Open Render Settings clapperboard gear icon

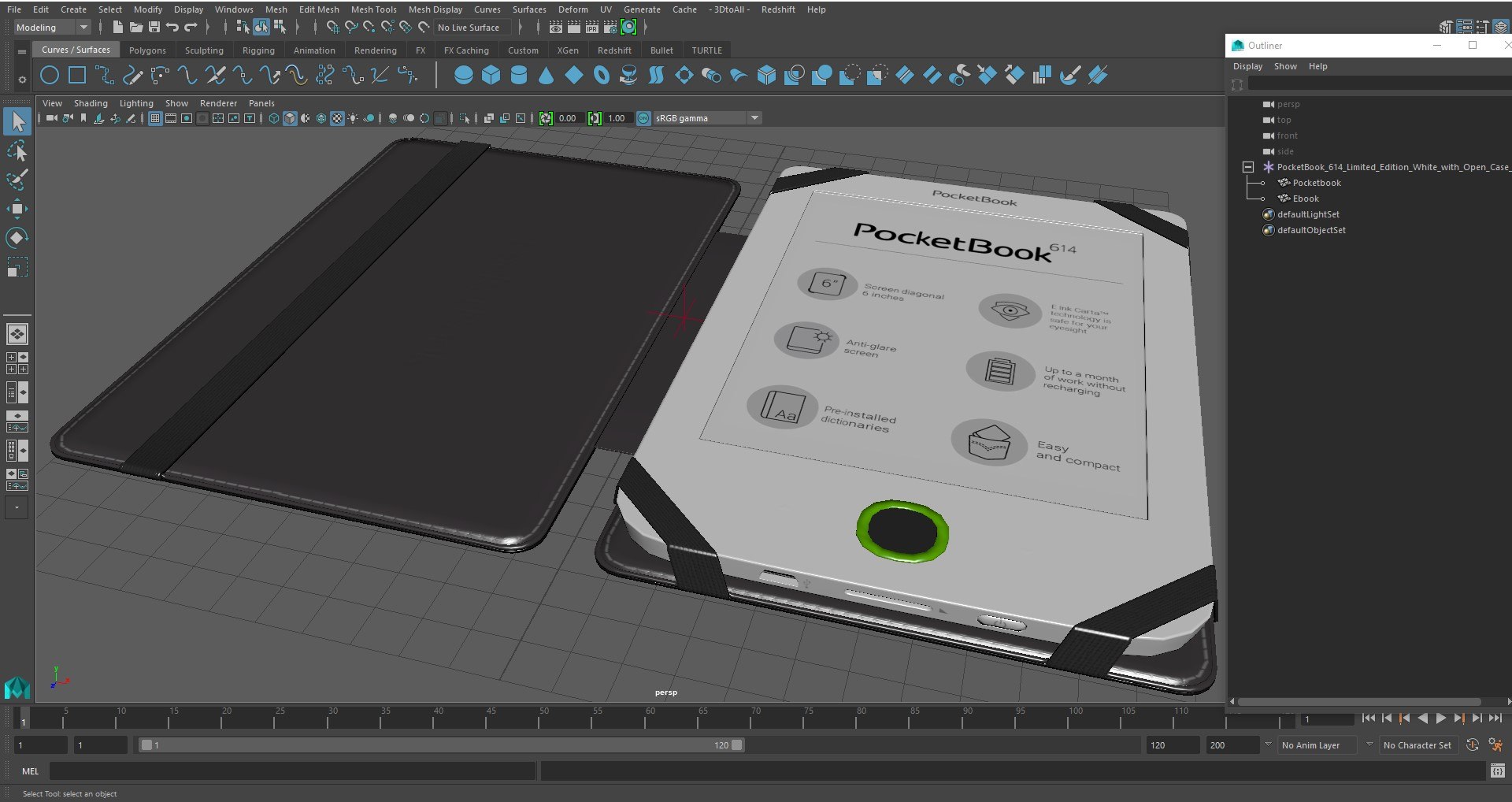[x=610, y=28]
